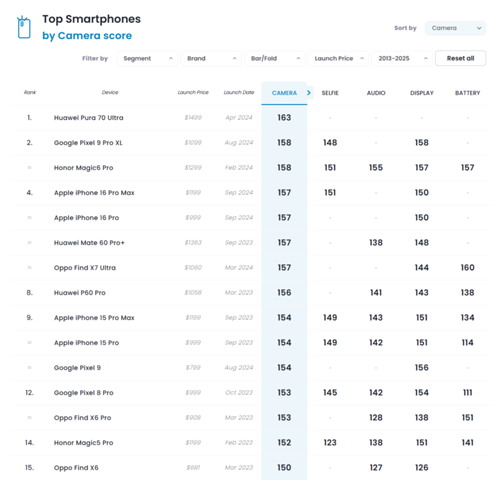Open Google Pixel 9 Pro XL link
502x480 pixels.
tap(88, 143)
